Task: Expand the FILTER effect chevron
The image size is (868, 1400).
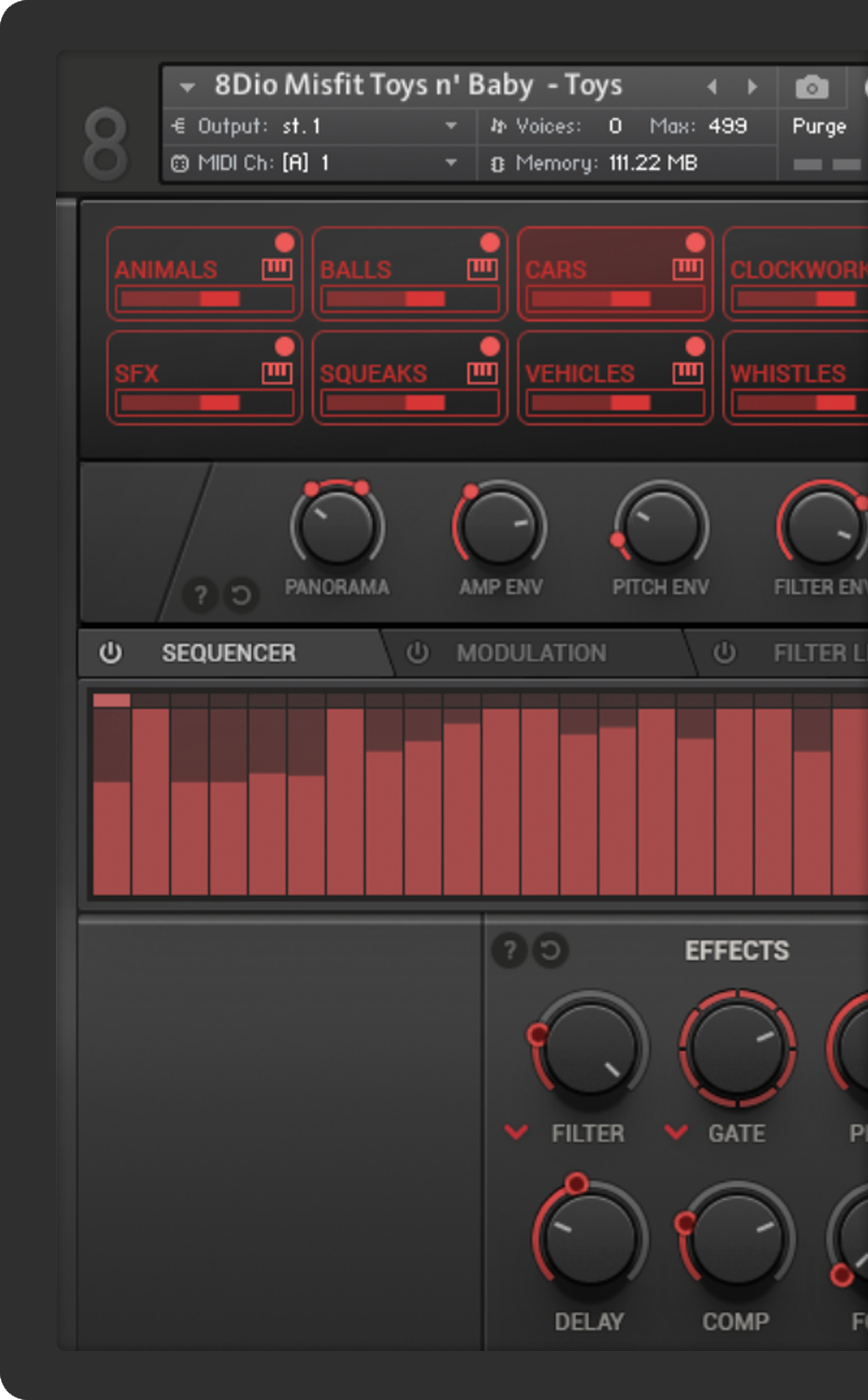Action: click(x=516, y=1131)
